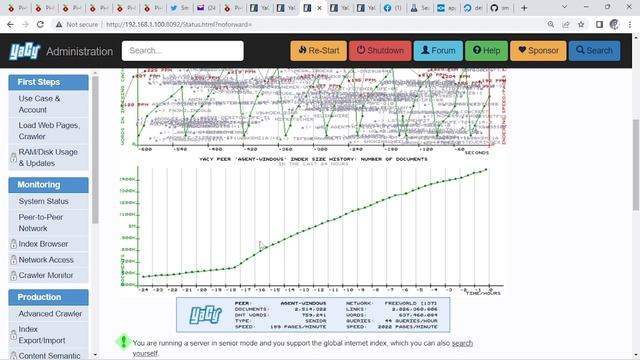
Task: Click the YaCy logo in the header
Action: point(25,51)
